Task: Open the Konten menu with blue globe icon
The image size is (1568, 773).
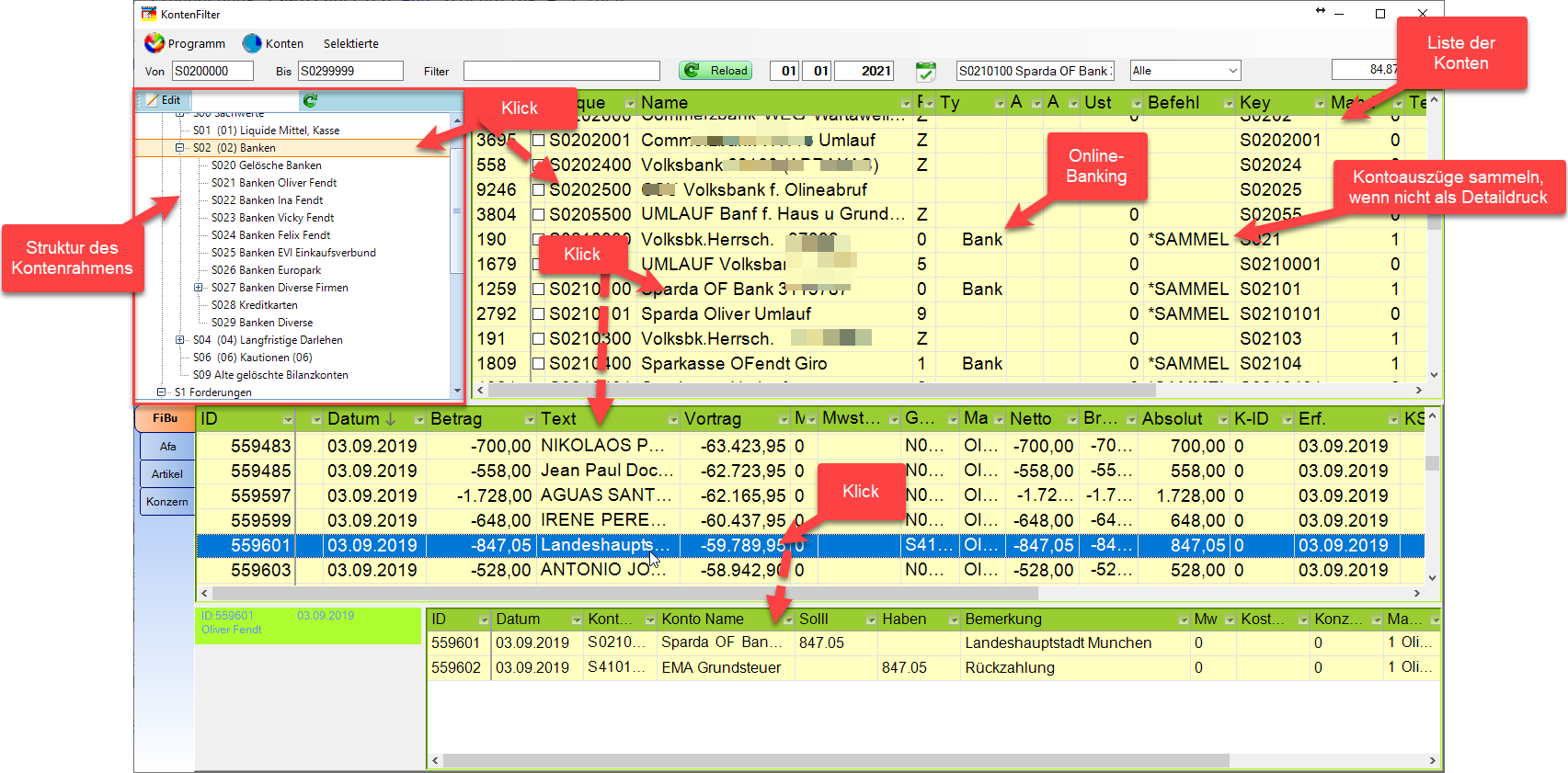Action: 273,43
